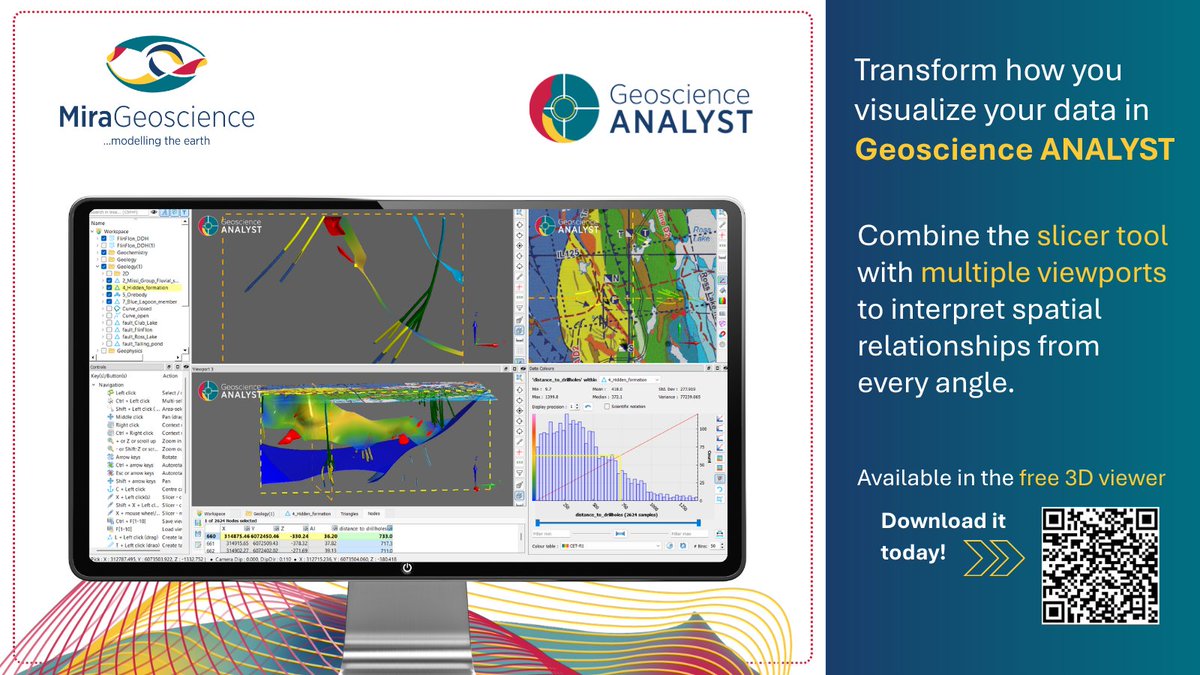Select 2_Missi_Group_Fluvial item in tree

151,280
